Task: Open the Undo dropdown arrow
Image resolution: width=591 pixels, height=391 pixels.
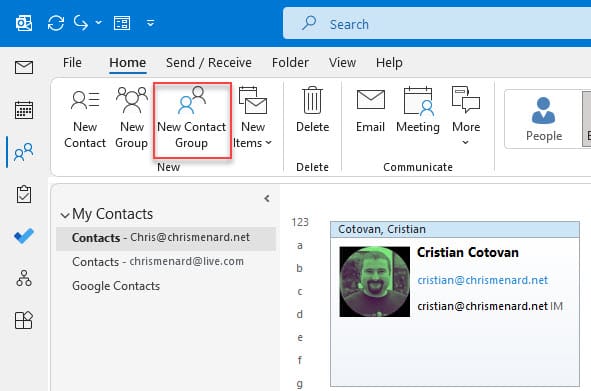Action: click(x=98, y=23)
